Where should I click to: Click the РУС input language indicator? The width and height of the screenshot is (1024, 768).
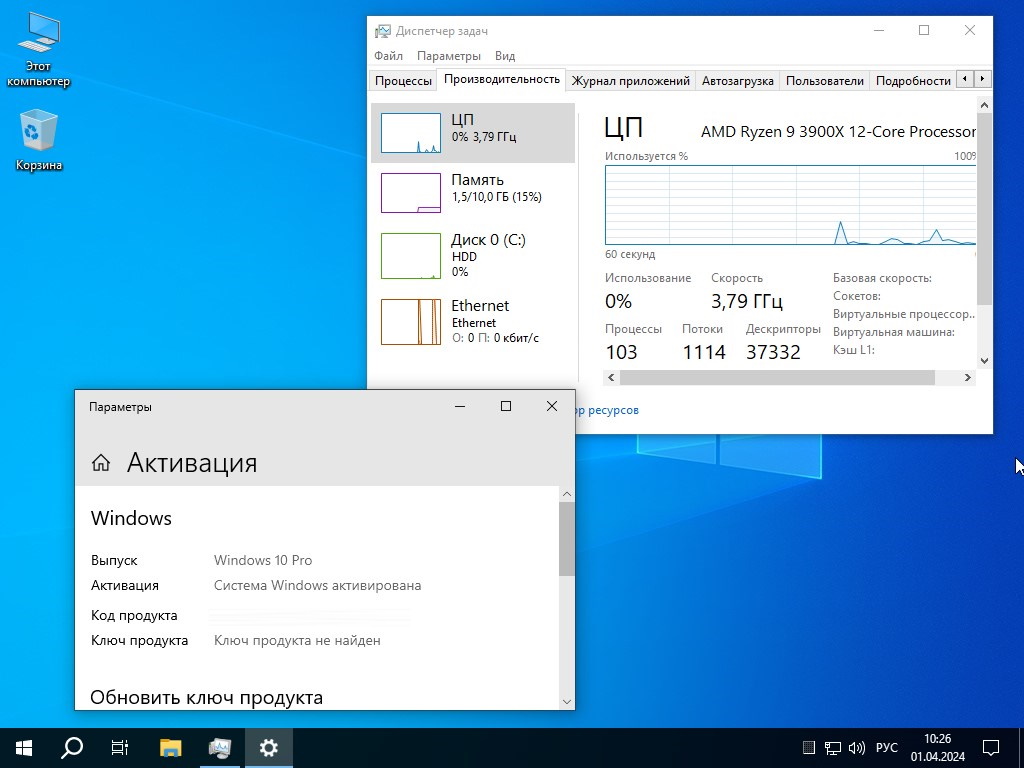886,748
